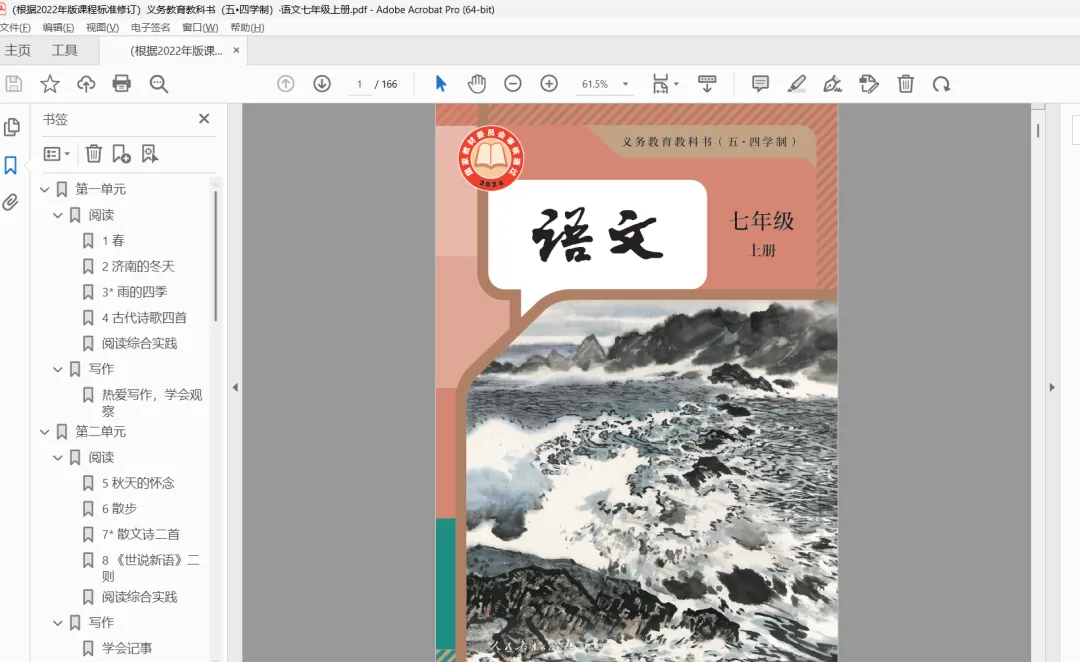This screenshot has height=662, width=1080.
Task: Jump to bookmark 3* 雨的四季
Action: point(135,292)
